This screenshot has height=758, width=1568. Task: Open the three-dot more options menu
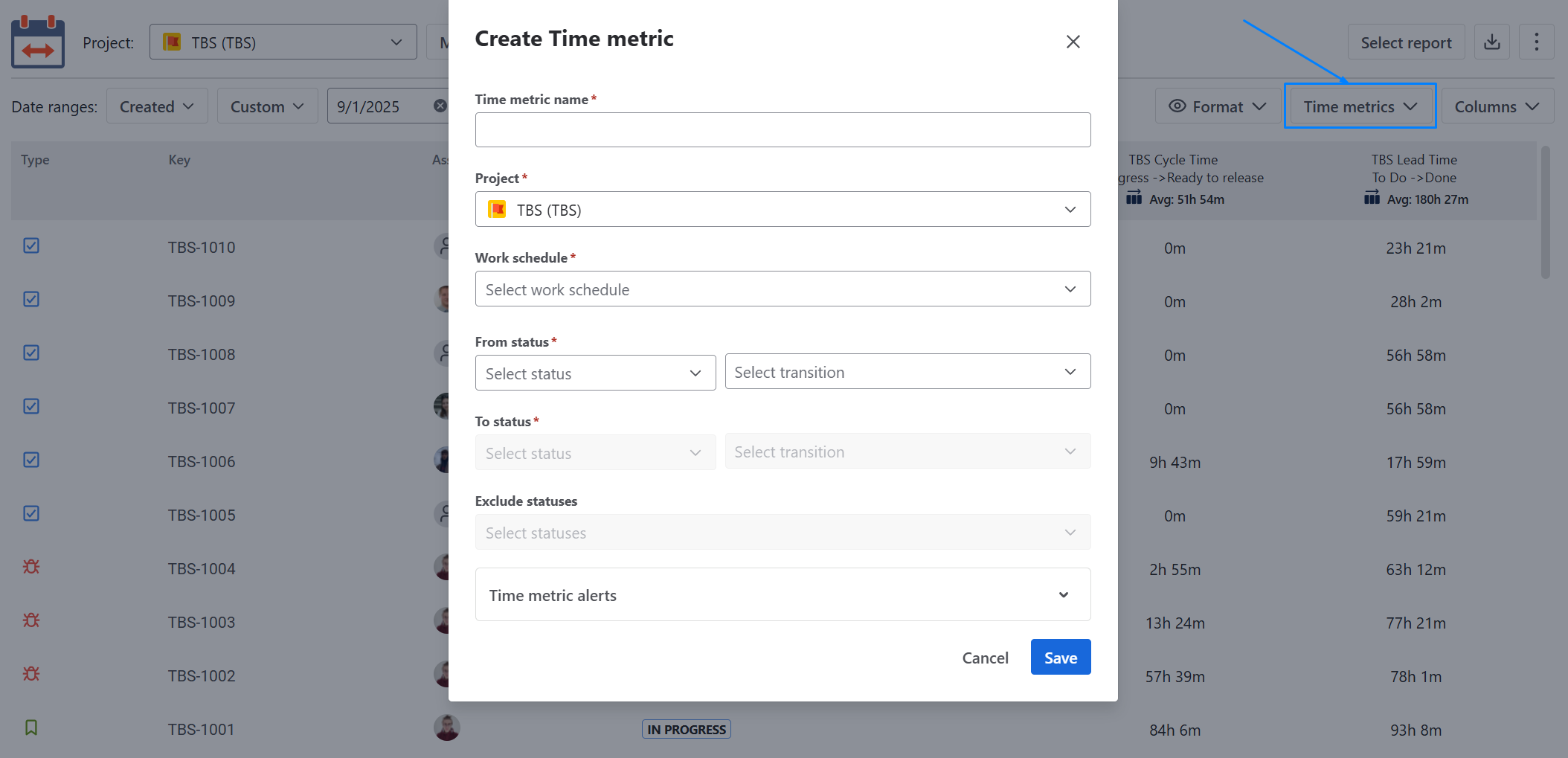tap(1536, 42)
